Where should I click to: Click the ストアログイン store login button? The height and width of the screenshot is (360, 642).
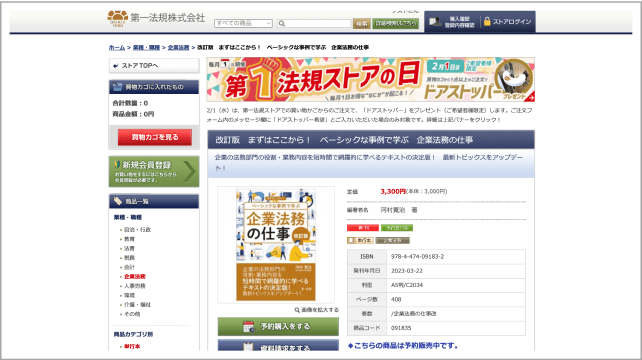coord(507,22)
